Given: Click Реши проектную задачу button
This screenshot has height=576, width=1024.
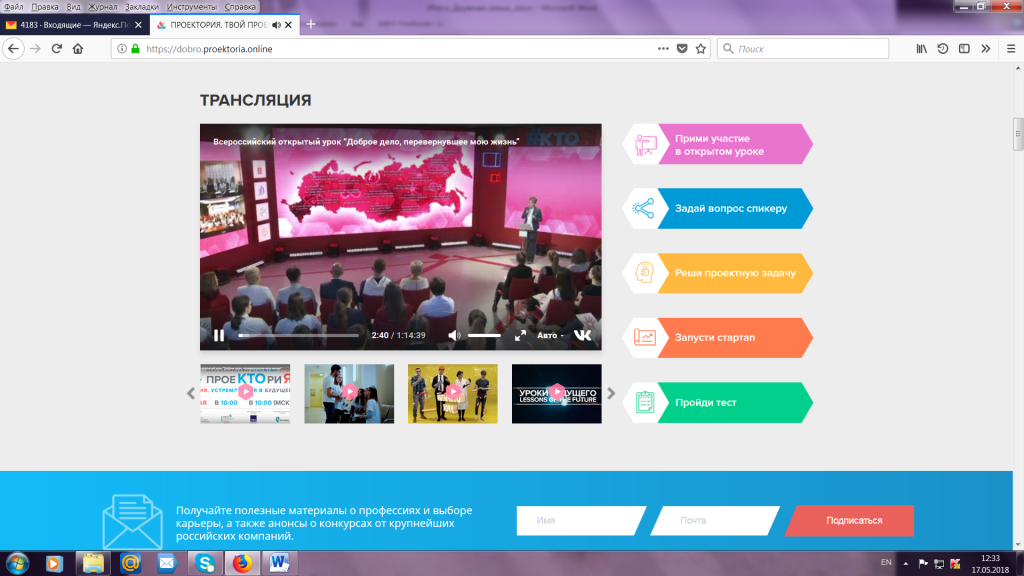Looking at the screenshot, I should (x=718, y=273).
